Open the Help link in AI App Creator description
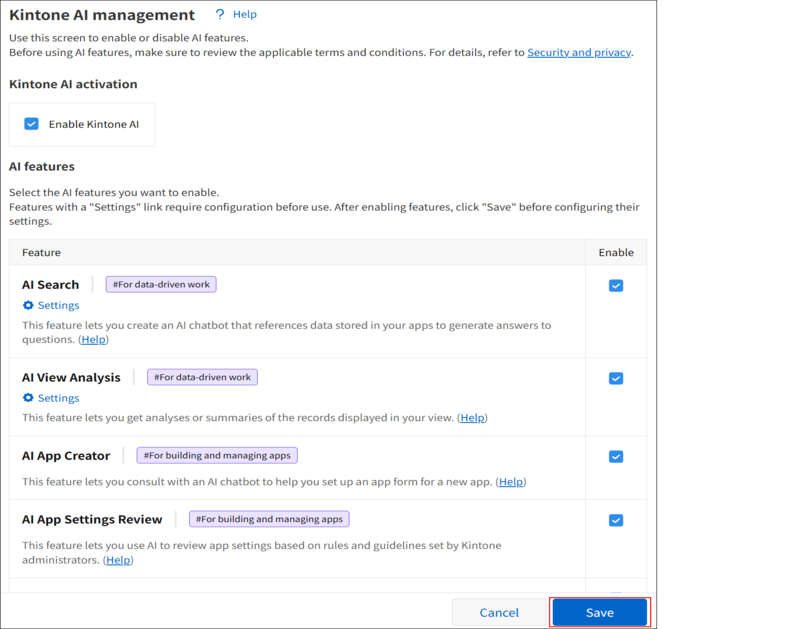This screenshot has width=800, height=629. click(511, 482)
